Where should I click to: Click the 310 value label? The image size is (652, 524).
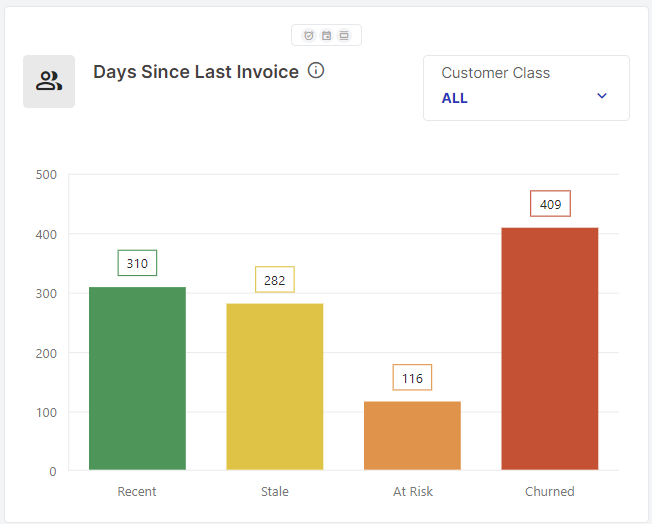click(137, 264)
